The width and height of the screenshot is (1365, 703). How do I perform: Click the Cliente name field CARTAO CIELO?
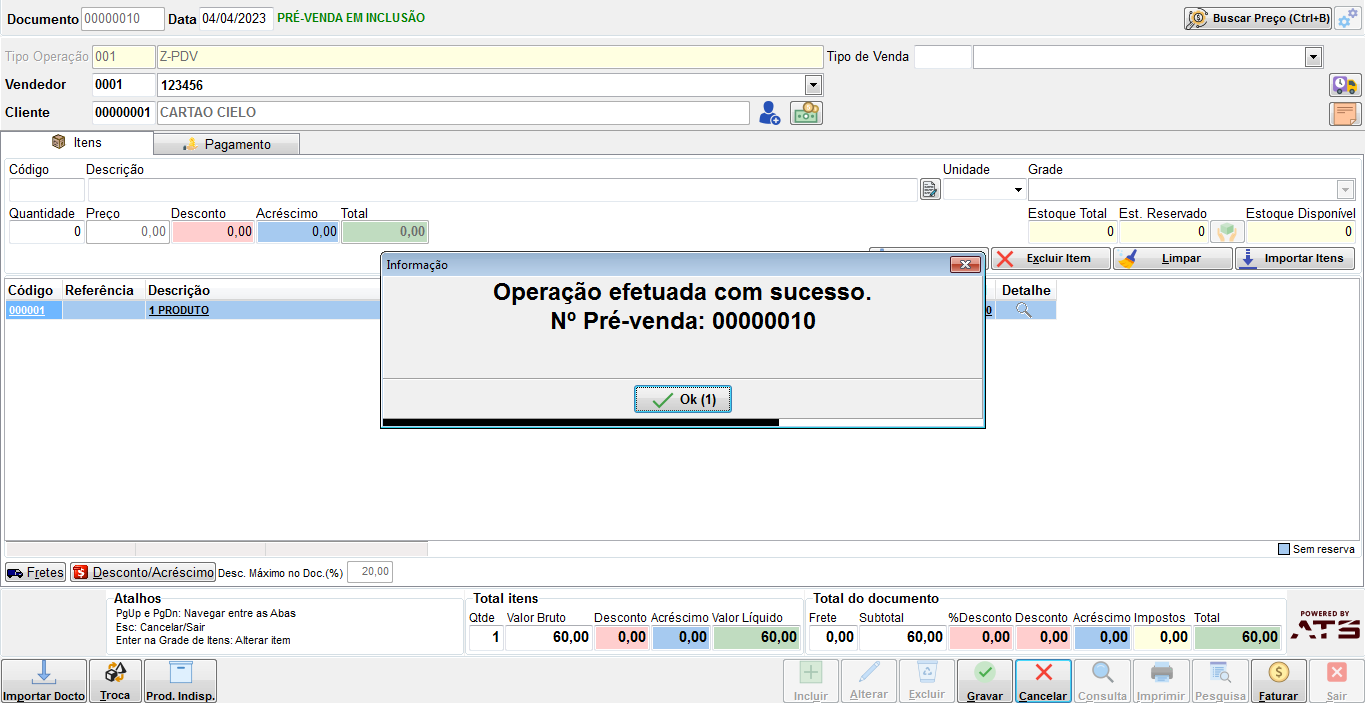(452, 113)
